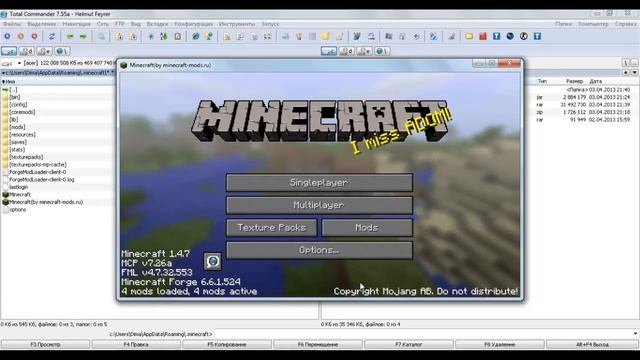Open the Справка menu

pos(626,24)
